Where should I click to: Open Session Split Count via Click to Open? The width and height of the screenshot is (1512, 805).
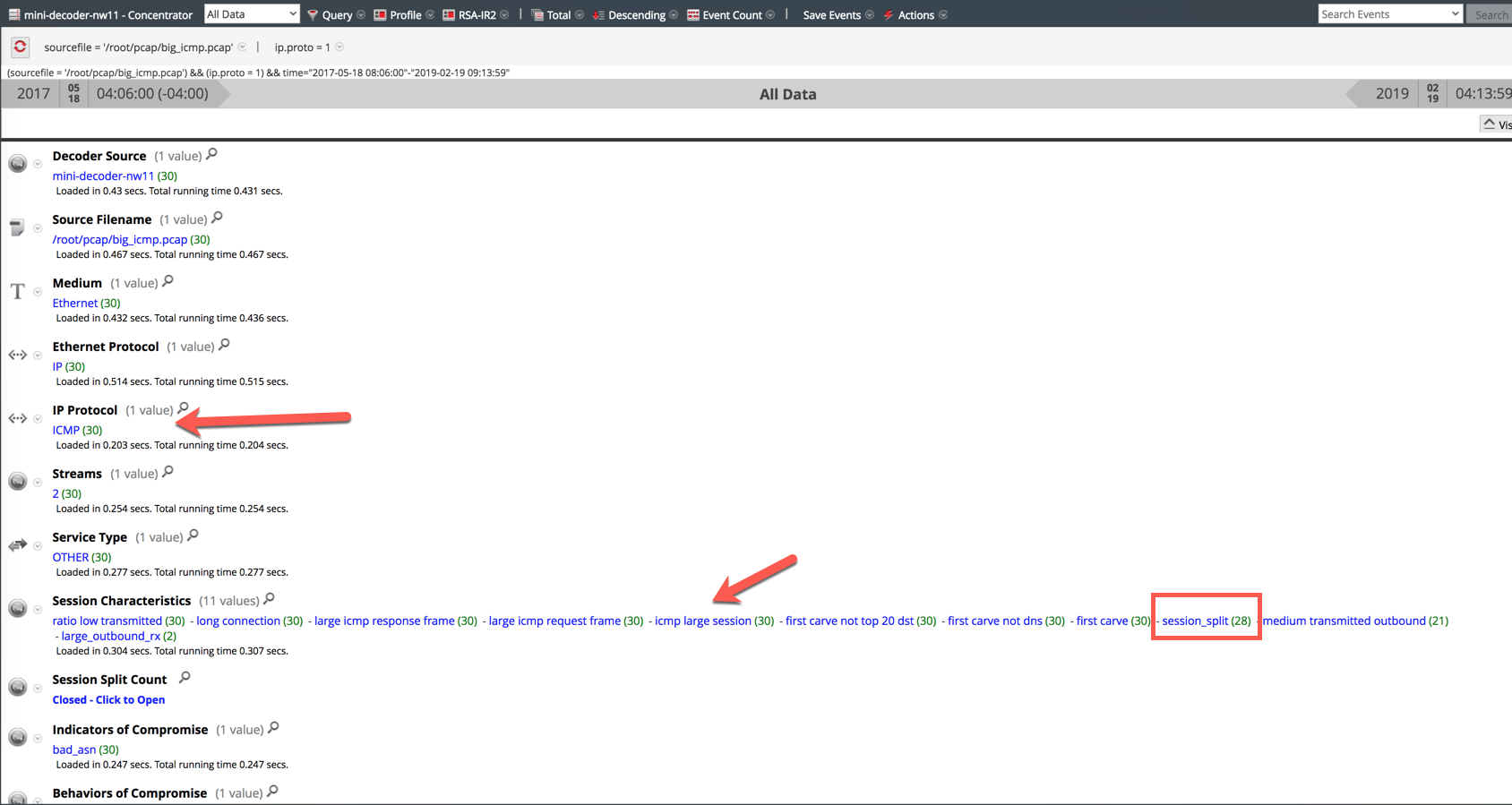pyautogui.click(x=108, y=700)
